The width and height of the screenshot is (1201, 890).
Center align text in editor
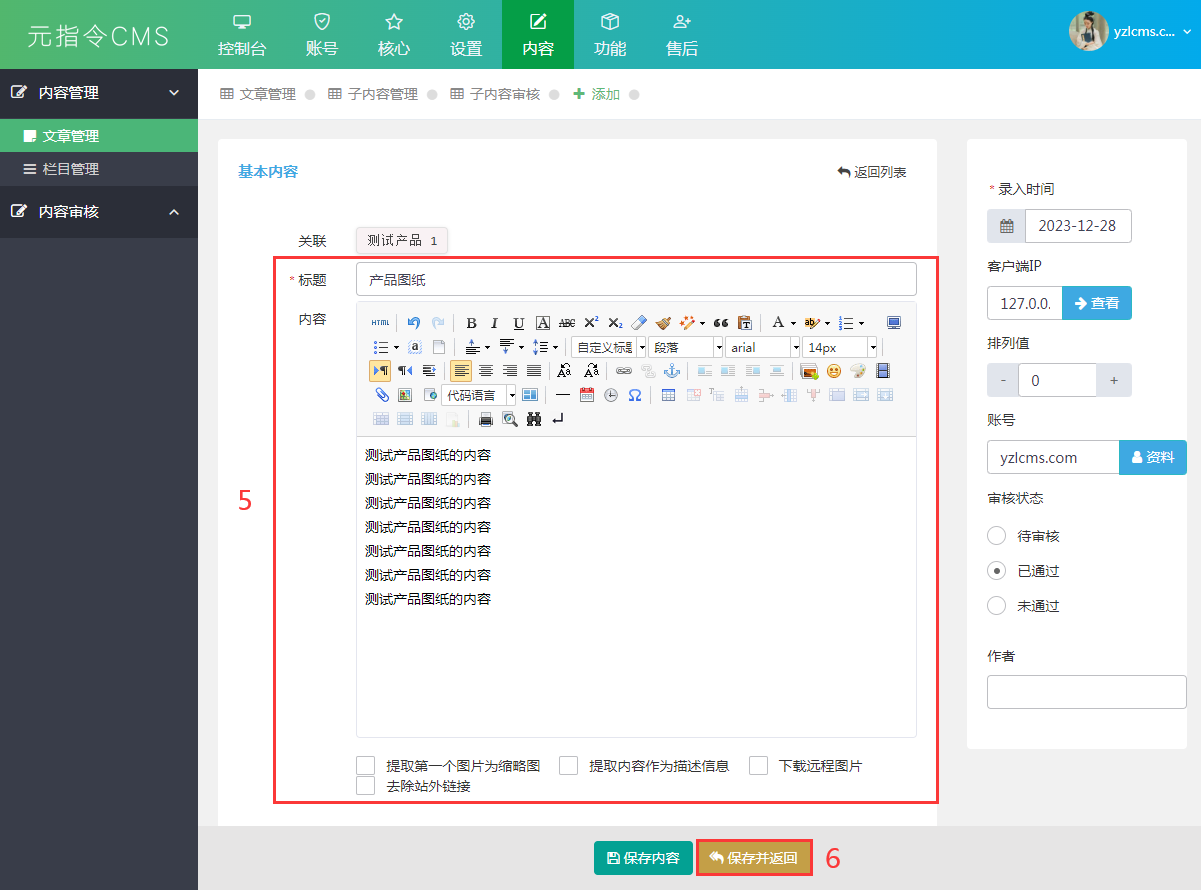[x=486, y=371]
